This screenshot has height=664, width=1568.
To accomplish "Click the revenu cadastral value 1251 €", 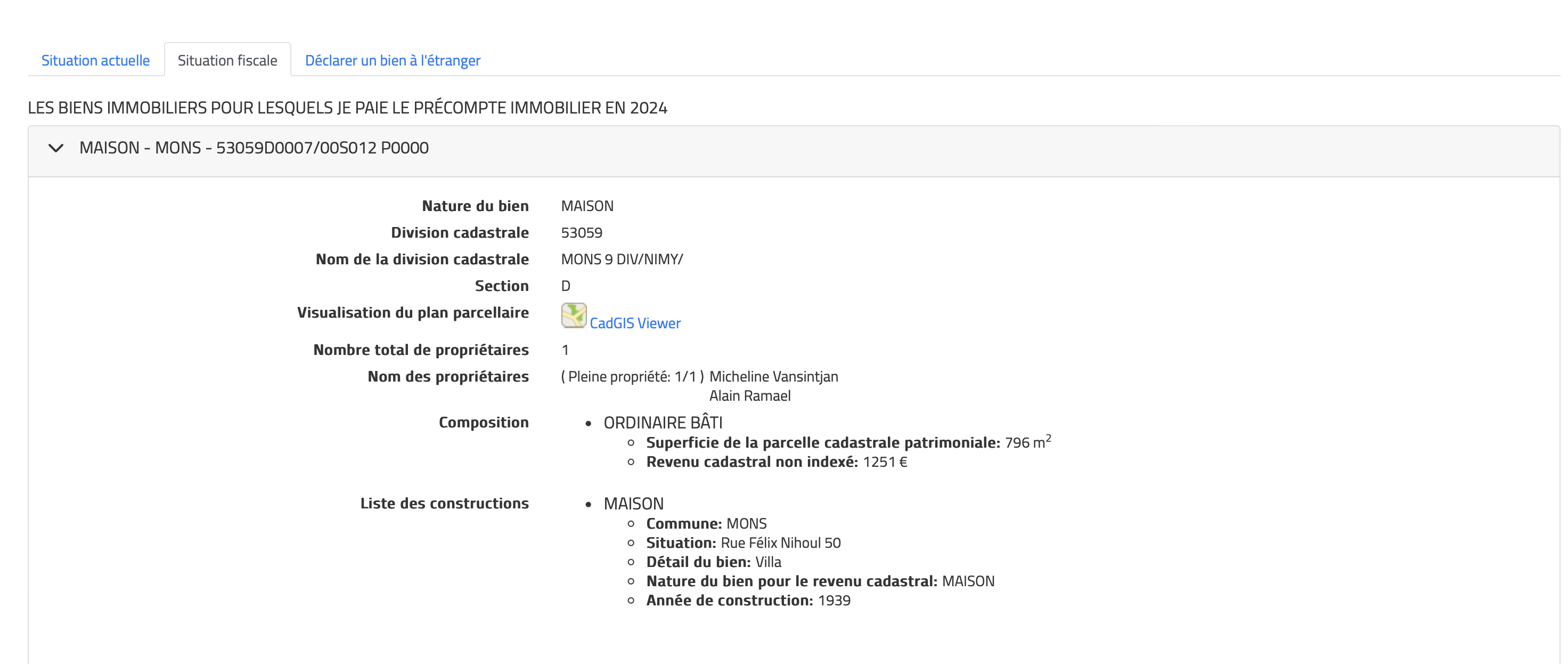I will point(885,461).
